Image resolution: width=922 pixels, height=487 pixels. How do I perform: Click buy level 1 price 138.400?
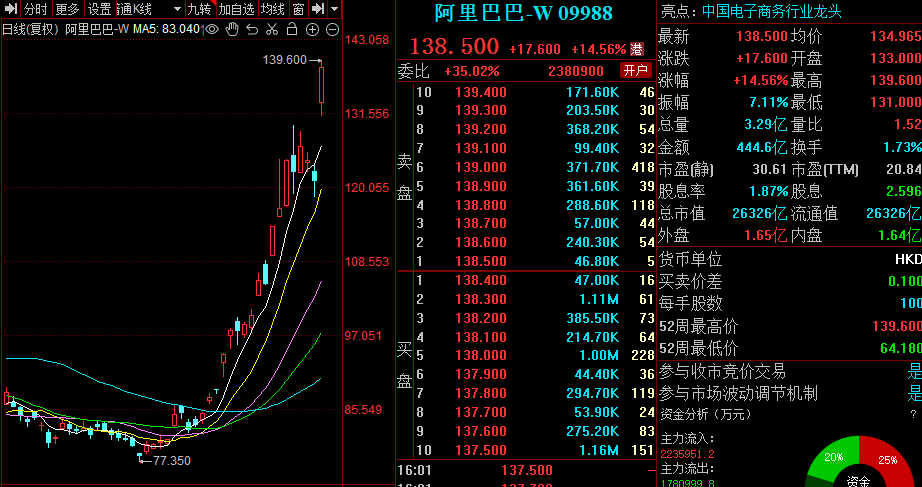(480, 281)
